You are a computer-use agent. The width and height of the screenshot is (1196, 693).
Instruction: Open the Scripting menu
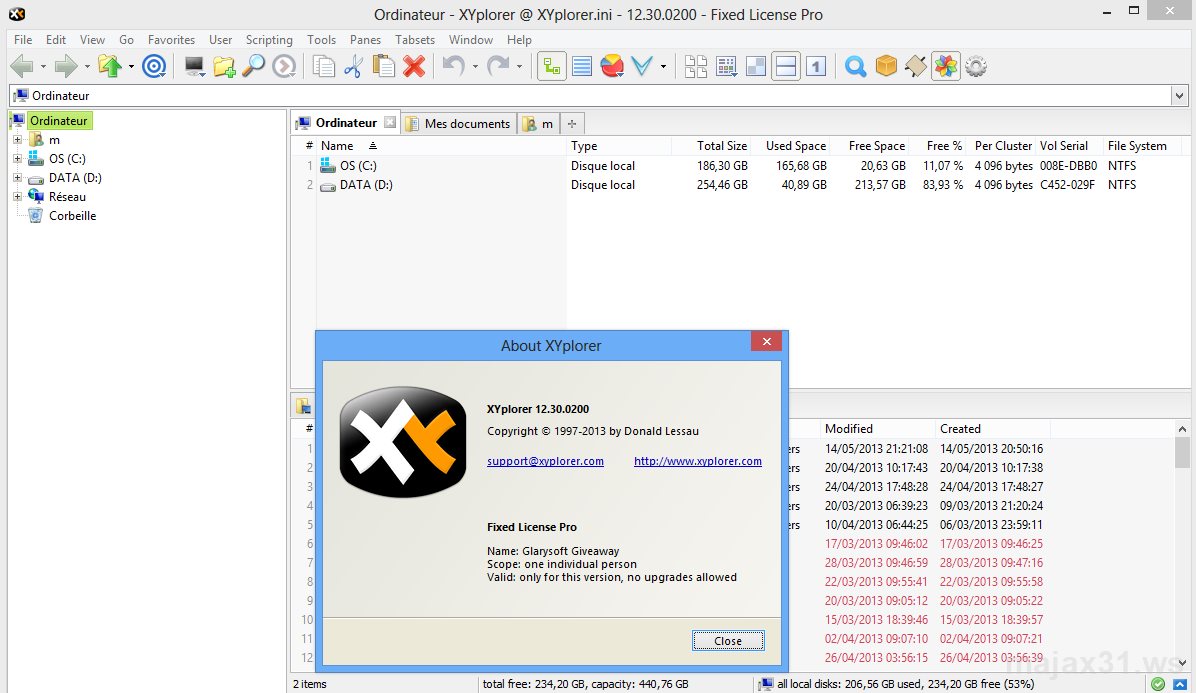click(x=268, y=40)
